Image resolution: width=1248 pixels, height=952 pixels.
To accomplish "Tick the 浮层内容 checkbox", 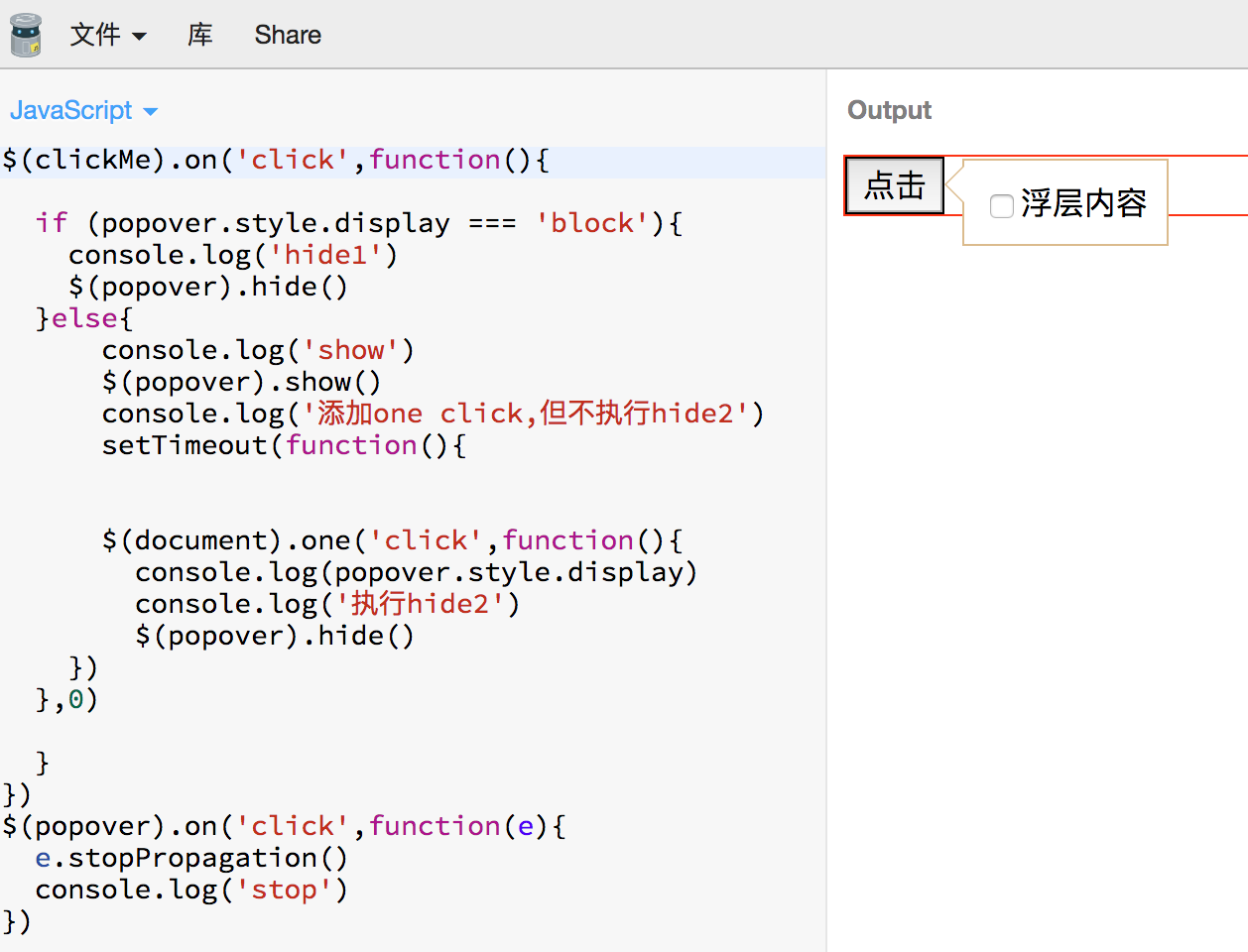I will coord(1002,205).
